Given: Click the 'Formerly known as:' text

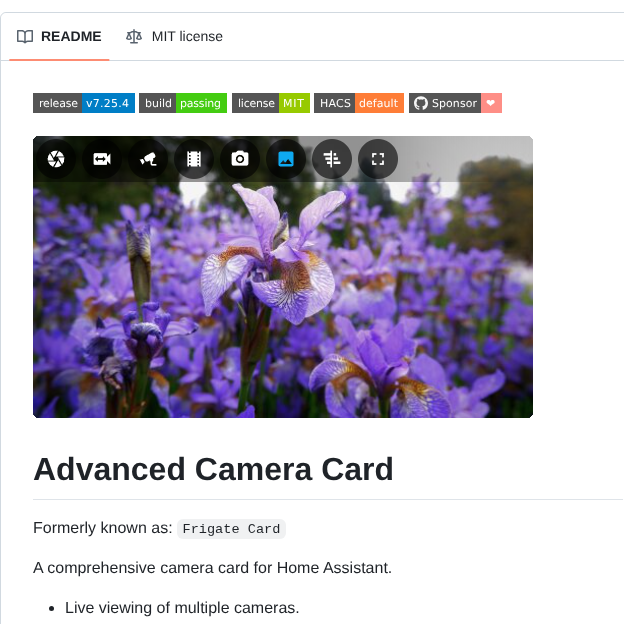Looking at the screenshot, I should point(103,528).
